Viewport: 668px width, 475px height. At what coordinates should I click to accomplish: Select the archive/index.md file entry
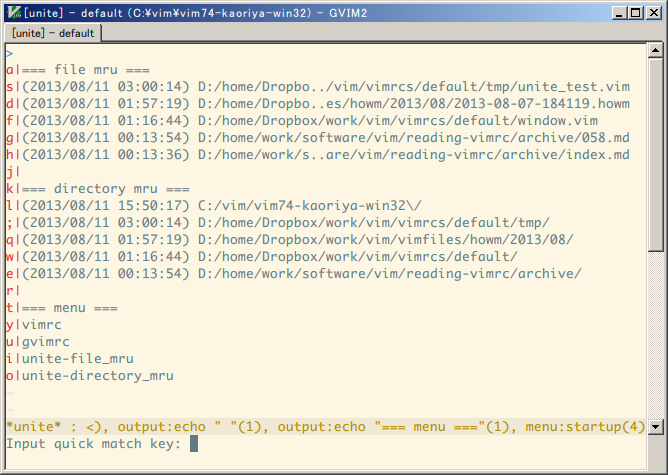click(326, 155)
